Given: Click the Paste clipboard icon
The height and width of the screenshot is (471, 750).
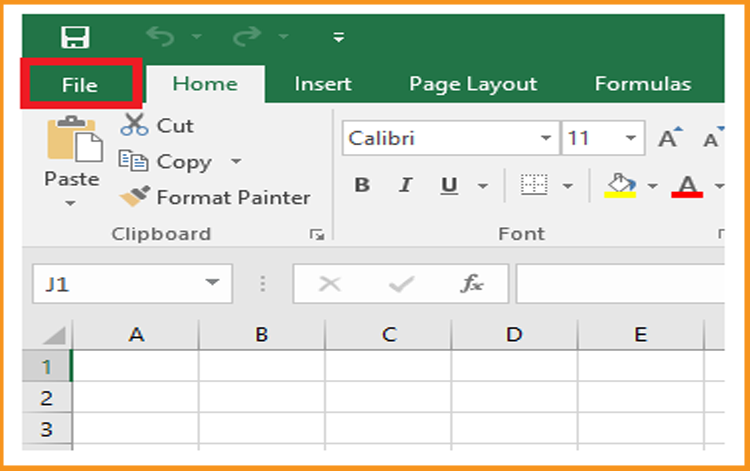Looking at the screenshot, I should coord(74,139).
